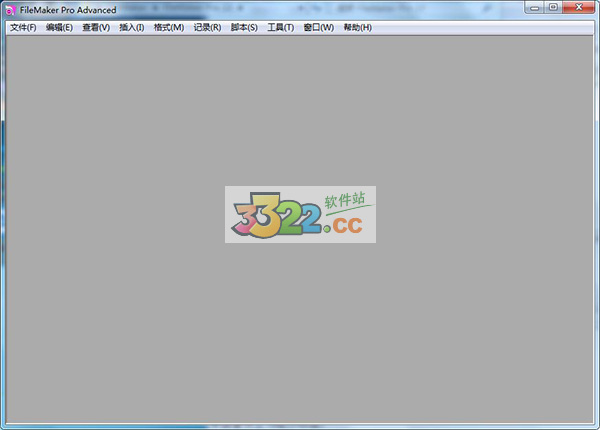Open the 文件(F) menu
Image resolution: width=600 pixels, height=430 pixels.
[x=23, y=28]
